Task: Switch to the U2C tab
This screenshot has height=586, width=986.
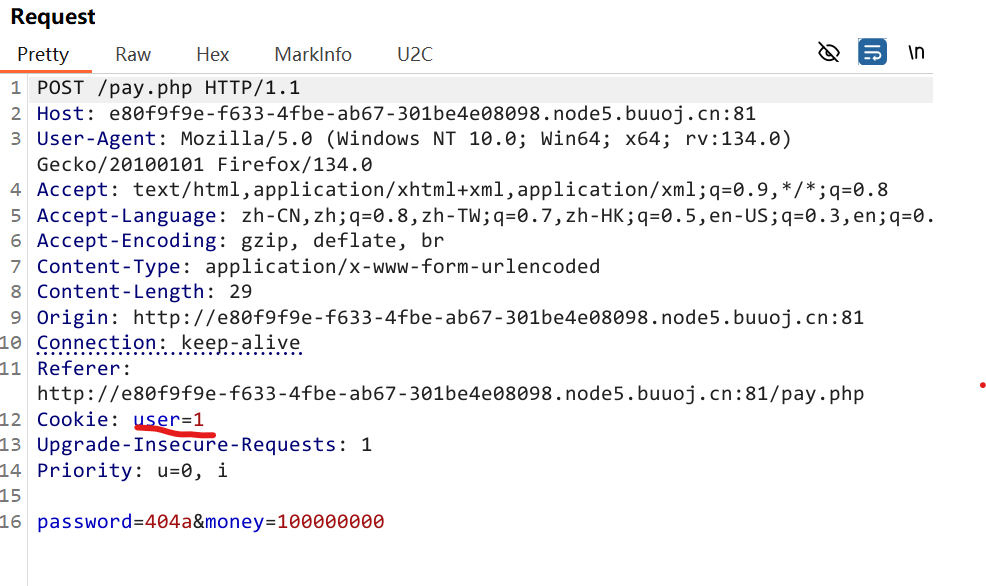Action: [415, 55]
